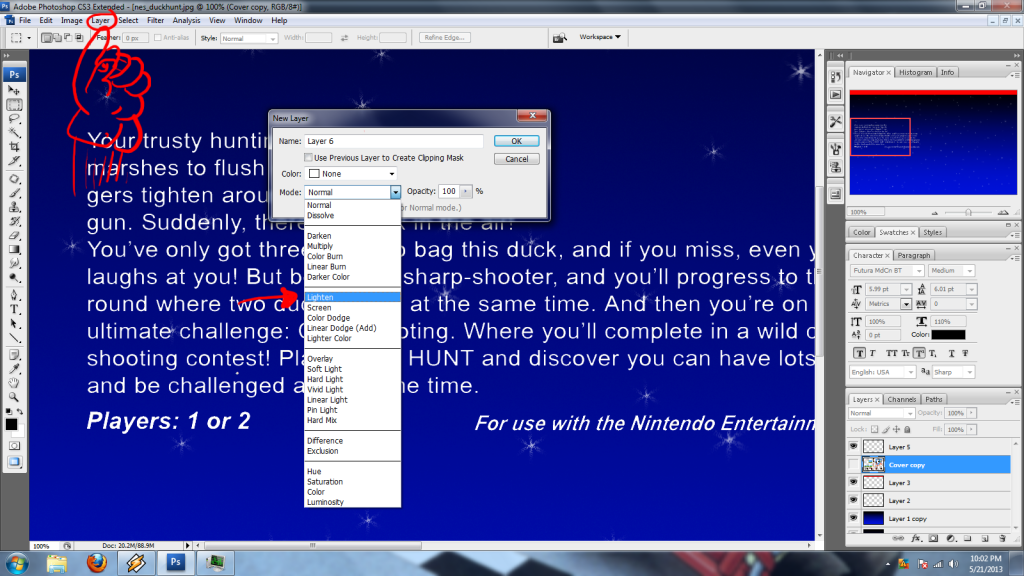The image size is (1024, 576).
Task: Hide Layer 5 using its eye icon
Action: (853, 447)
